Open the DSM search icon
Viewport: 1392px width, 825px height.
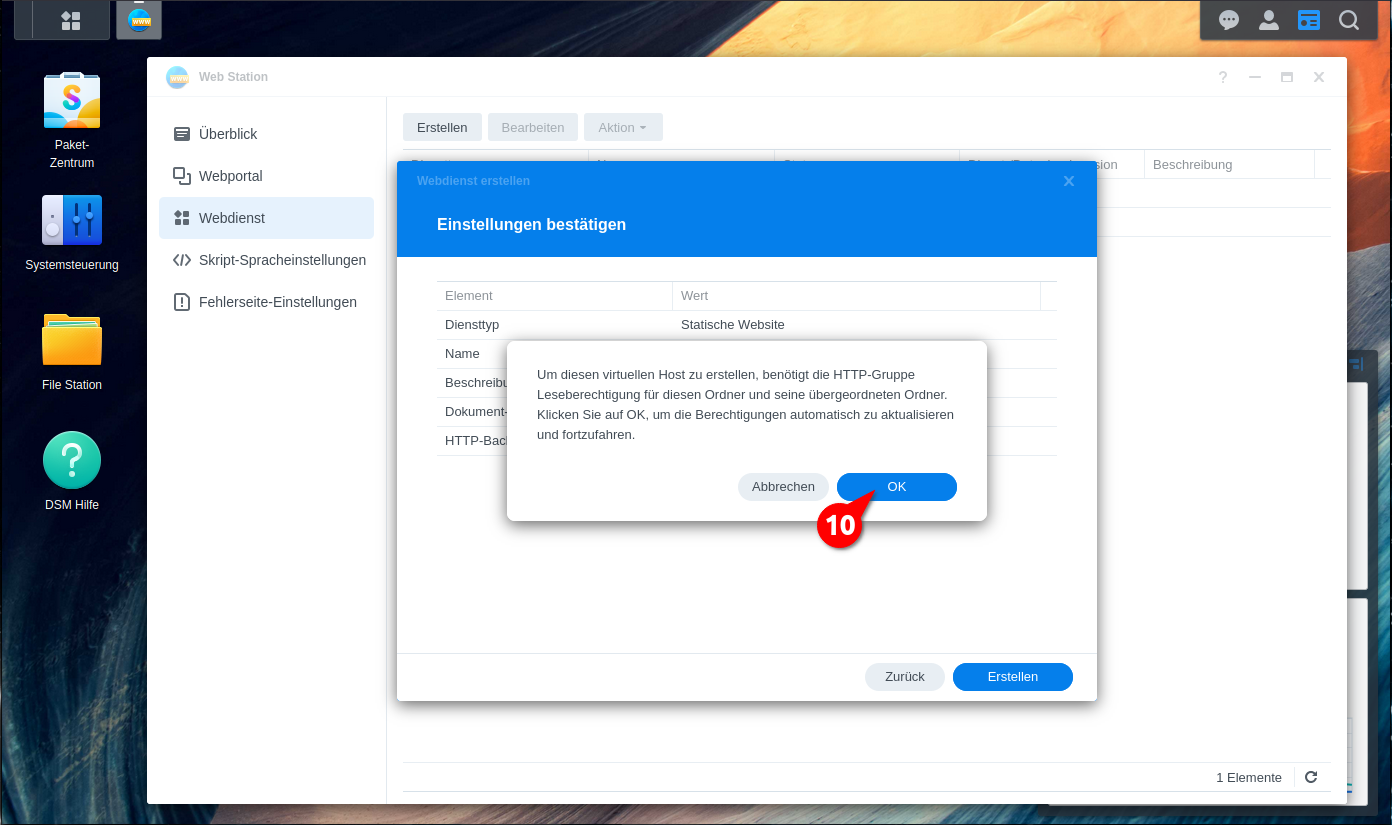point(1349,20)
